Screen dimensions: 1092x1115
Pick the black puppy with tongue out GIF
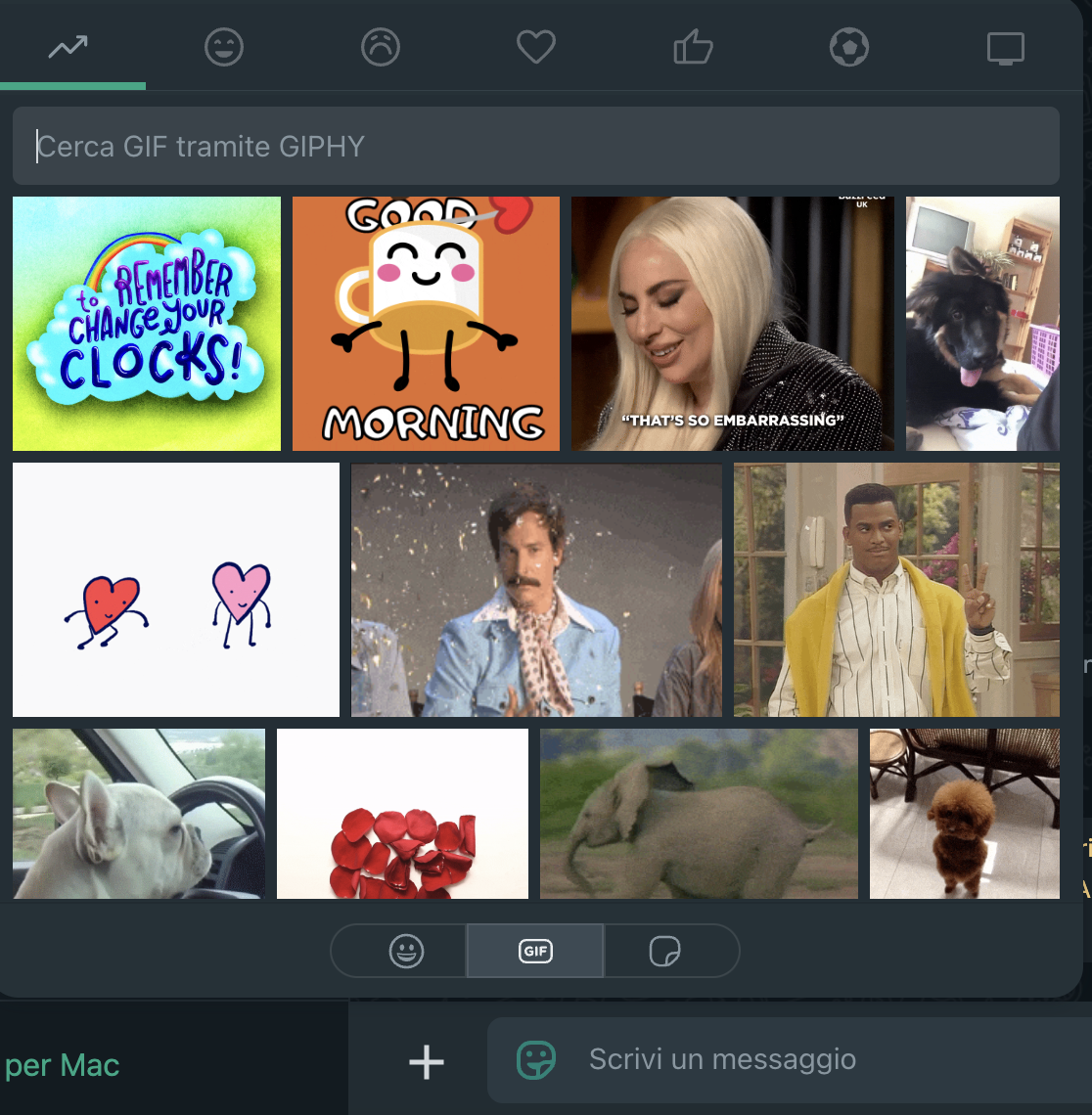click(x=982, y=324)
